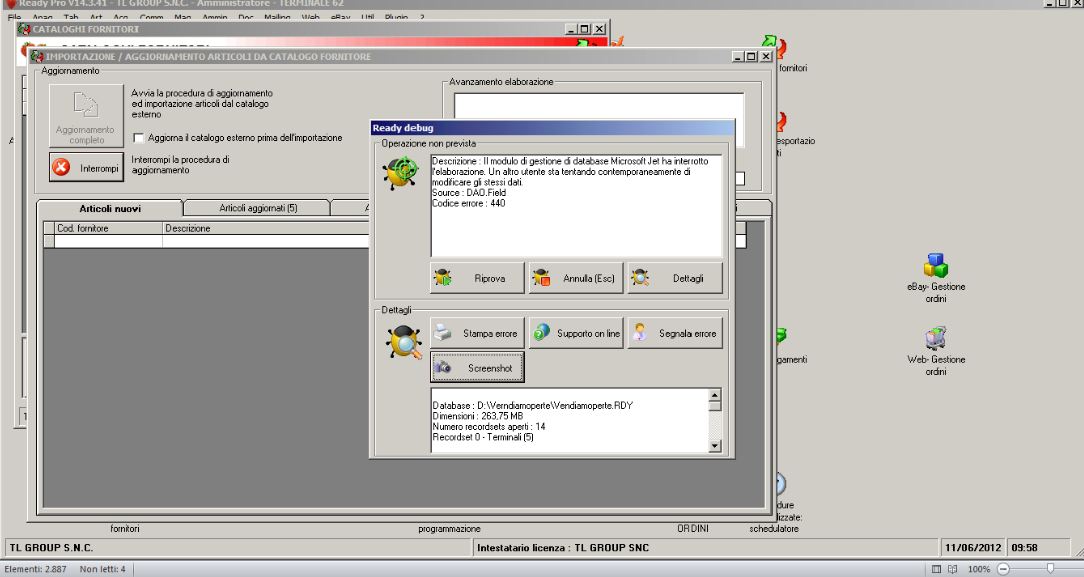This screenshot has height=577, width=1084.
Task: Click the error description text box
Action: click(x=576, y=206)
